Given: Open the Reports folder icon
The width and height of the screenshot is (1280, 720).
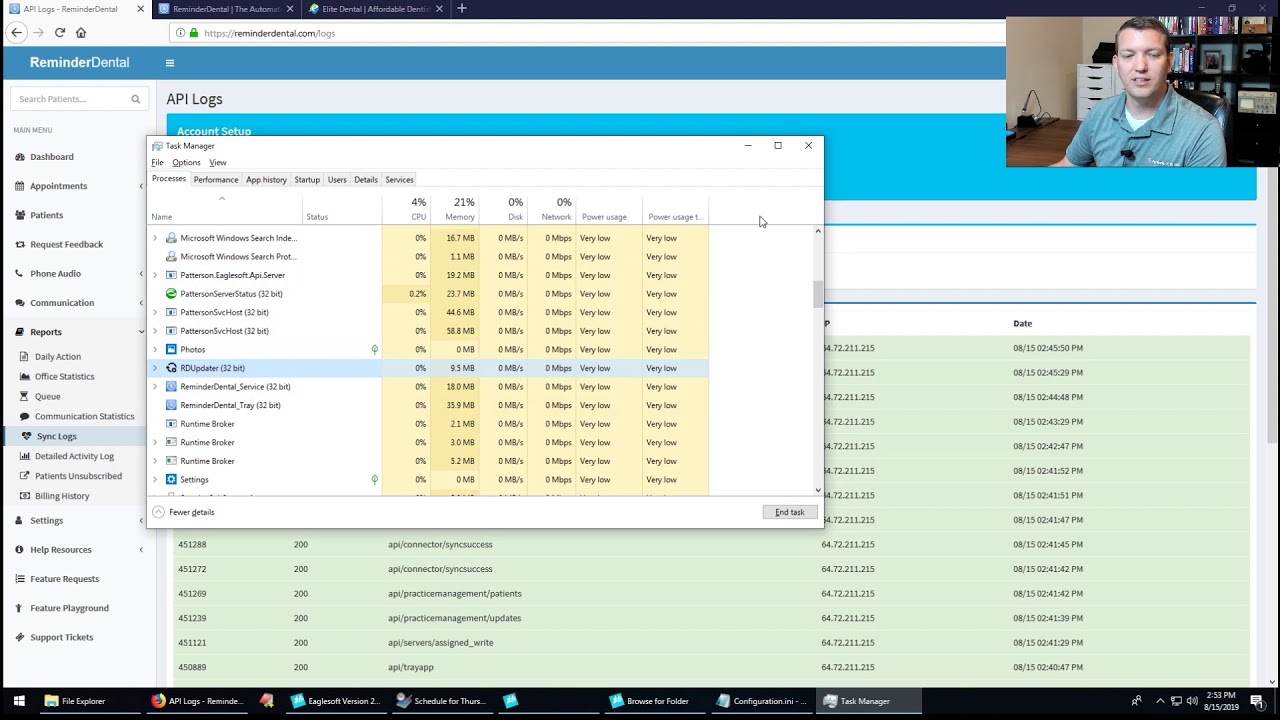Looking at the screenshot, I should pos(20,332).
